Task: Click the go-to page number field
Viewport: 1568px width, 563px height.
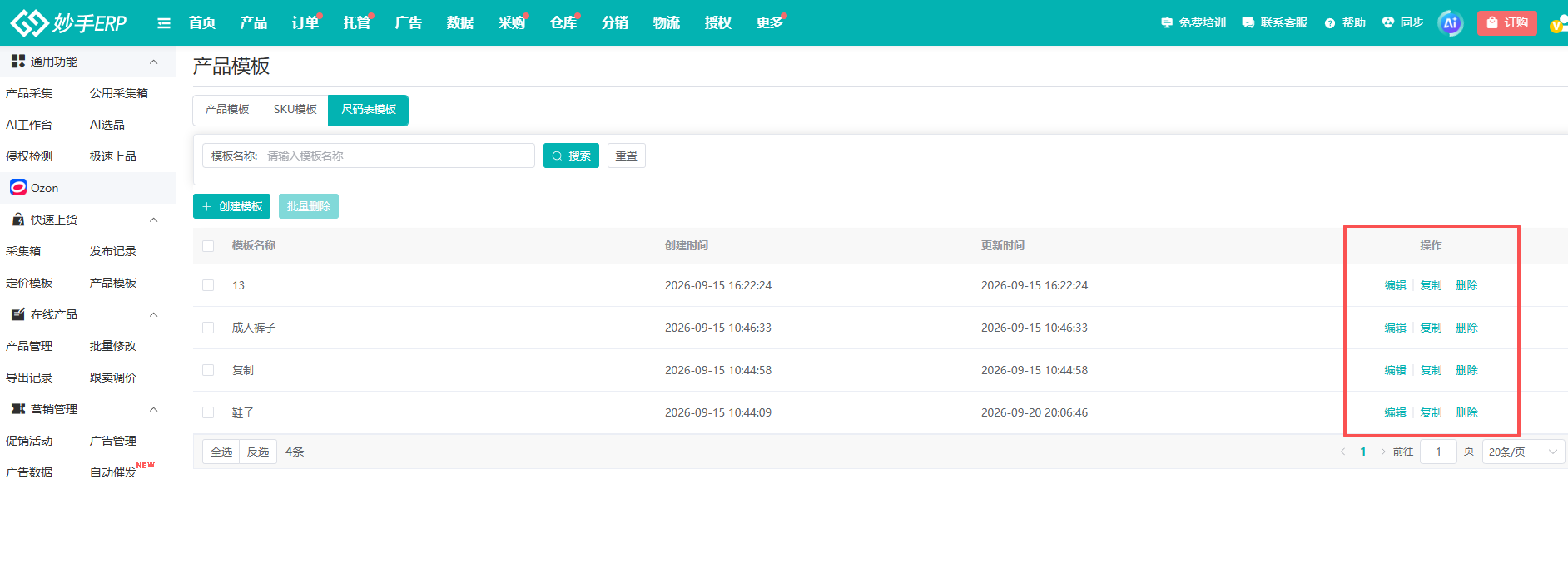Action: coord(1437,452)
